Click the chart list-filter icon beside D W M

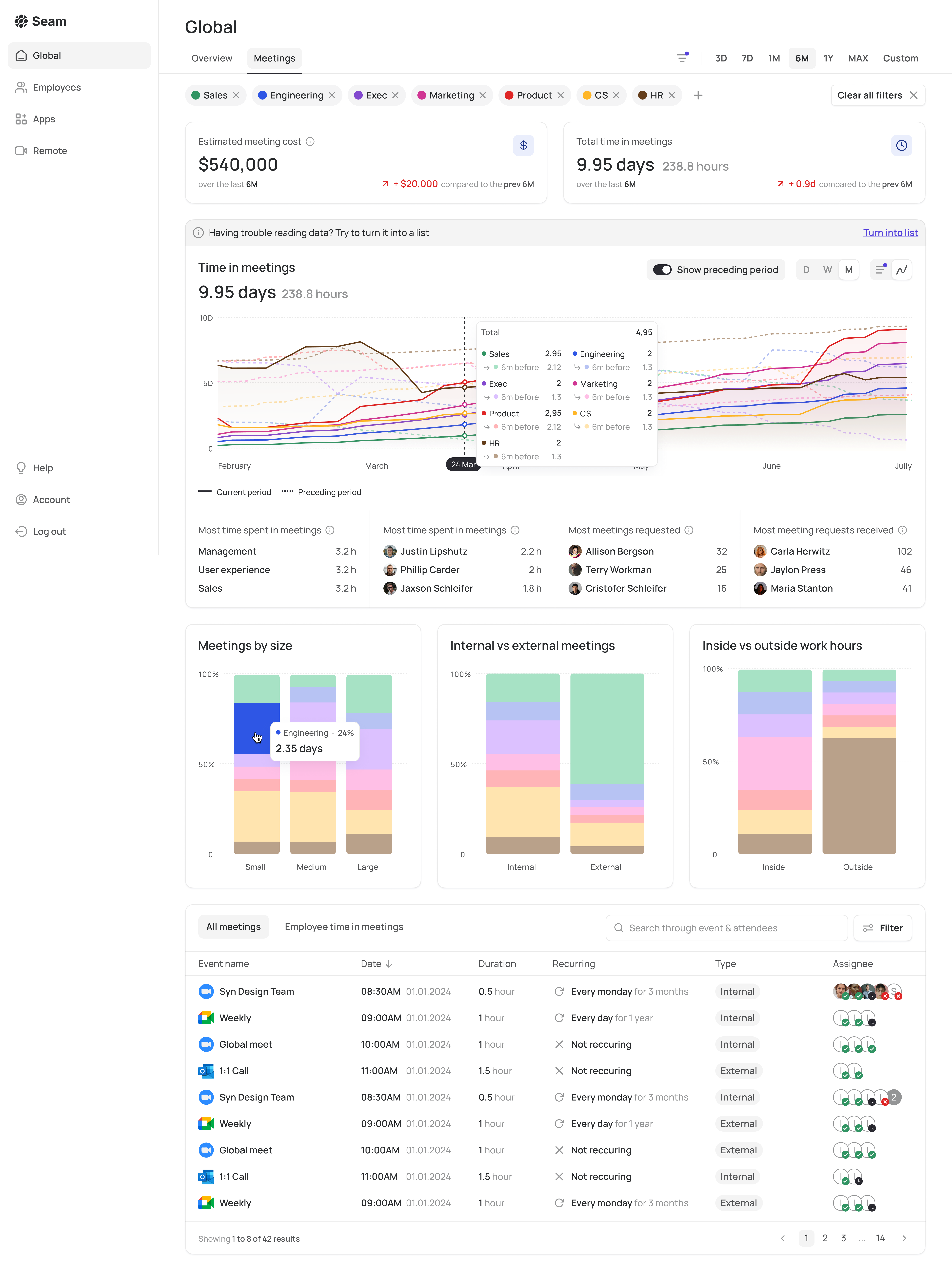880,270
